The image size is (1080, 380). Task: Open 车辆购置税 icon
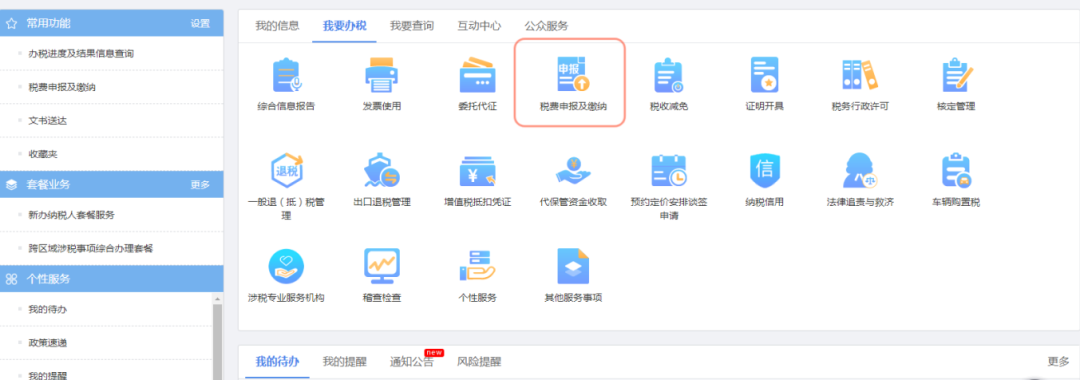pos(956,171)
